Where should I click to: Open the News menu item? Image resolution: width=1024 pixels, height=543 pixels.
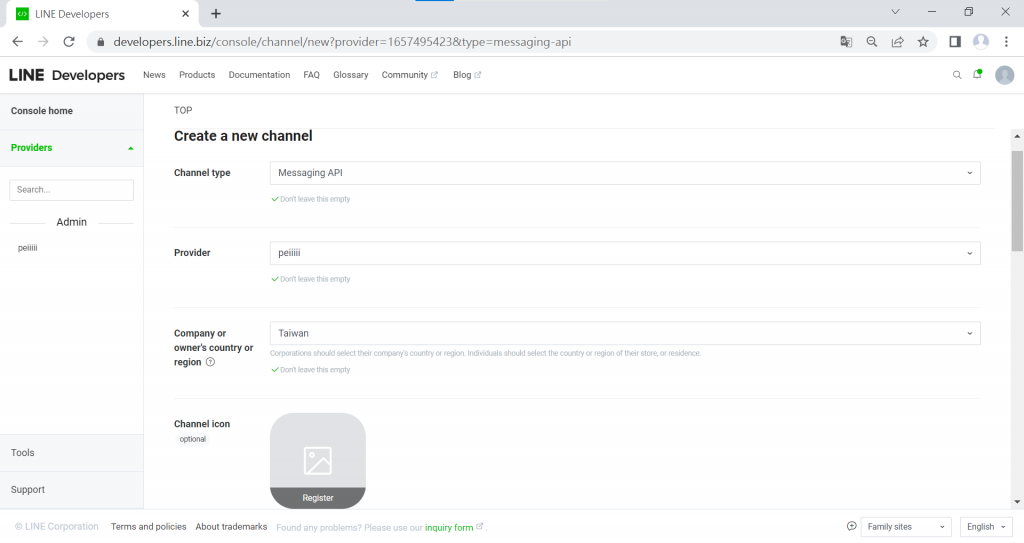pos(154,75)
